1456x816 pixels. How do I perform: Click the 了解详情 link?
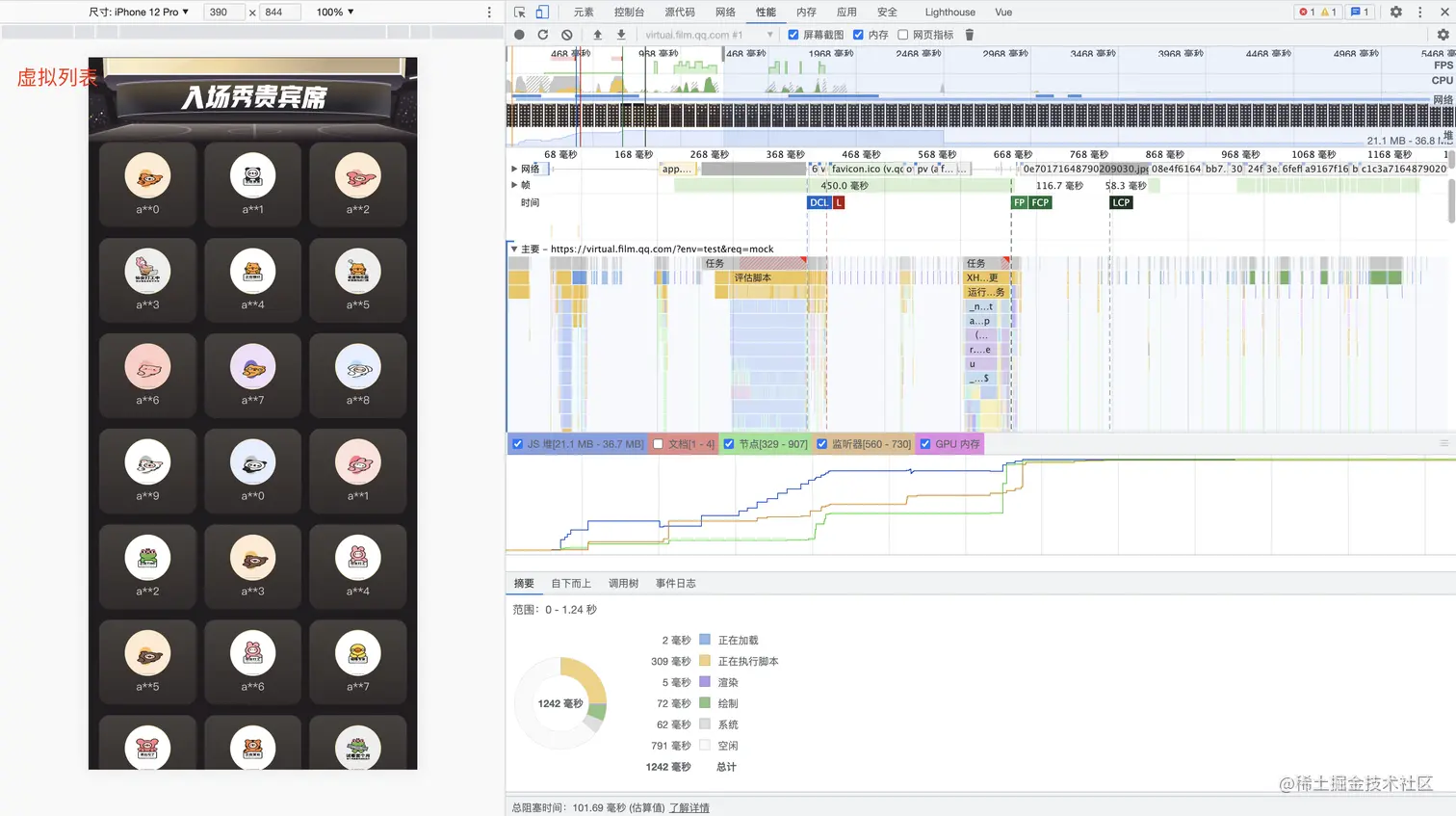689,808
